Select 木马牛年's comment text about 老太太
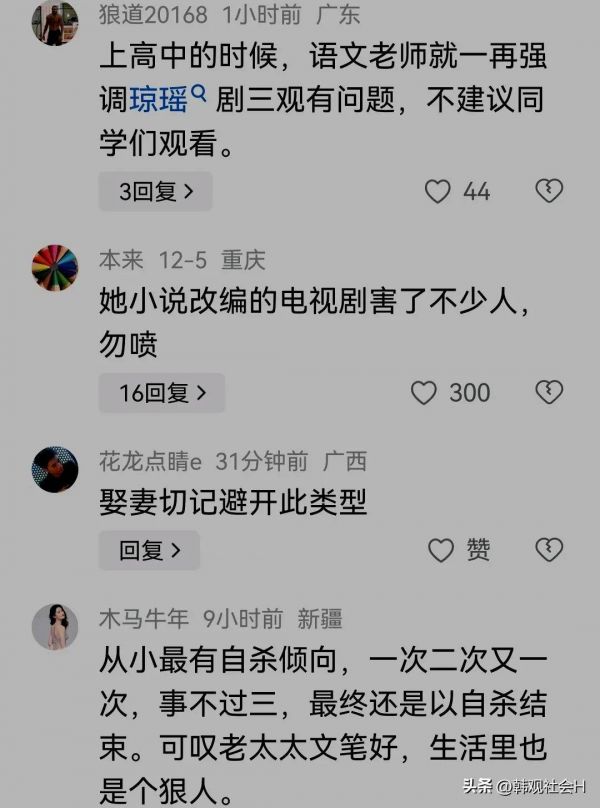 coord(323,725)
